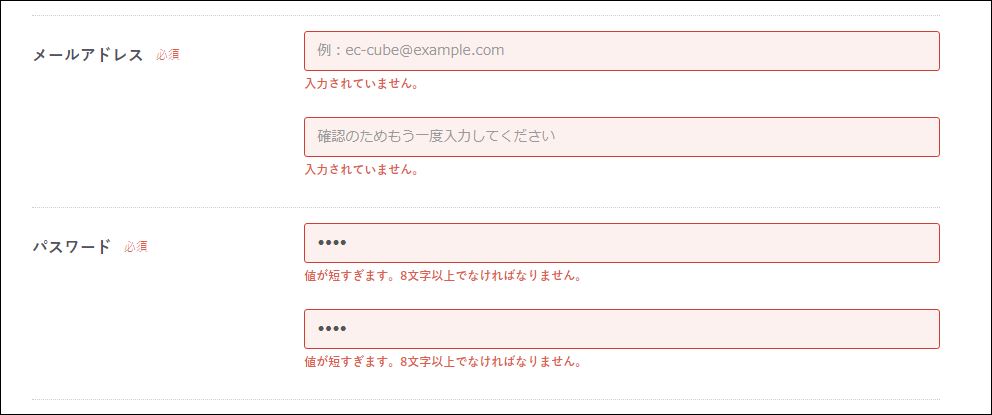This screenshot has width=992, height=415.
Task: Select the first パスワード input field
Action: (621, 243)
